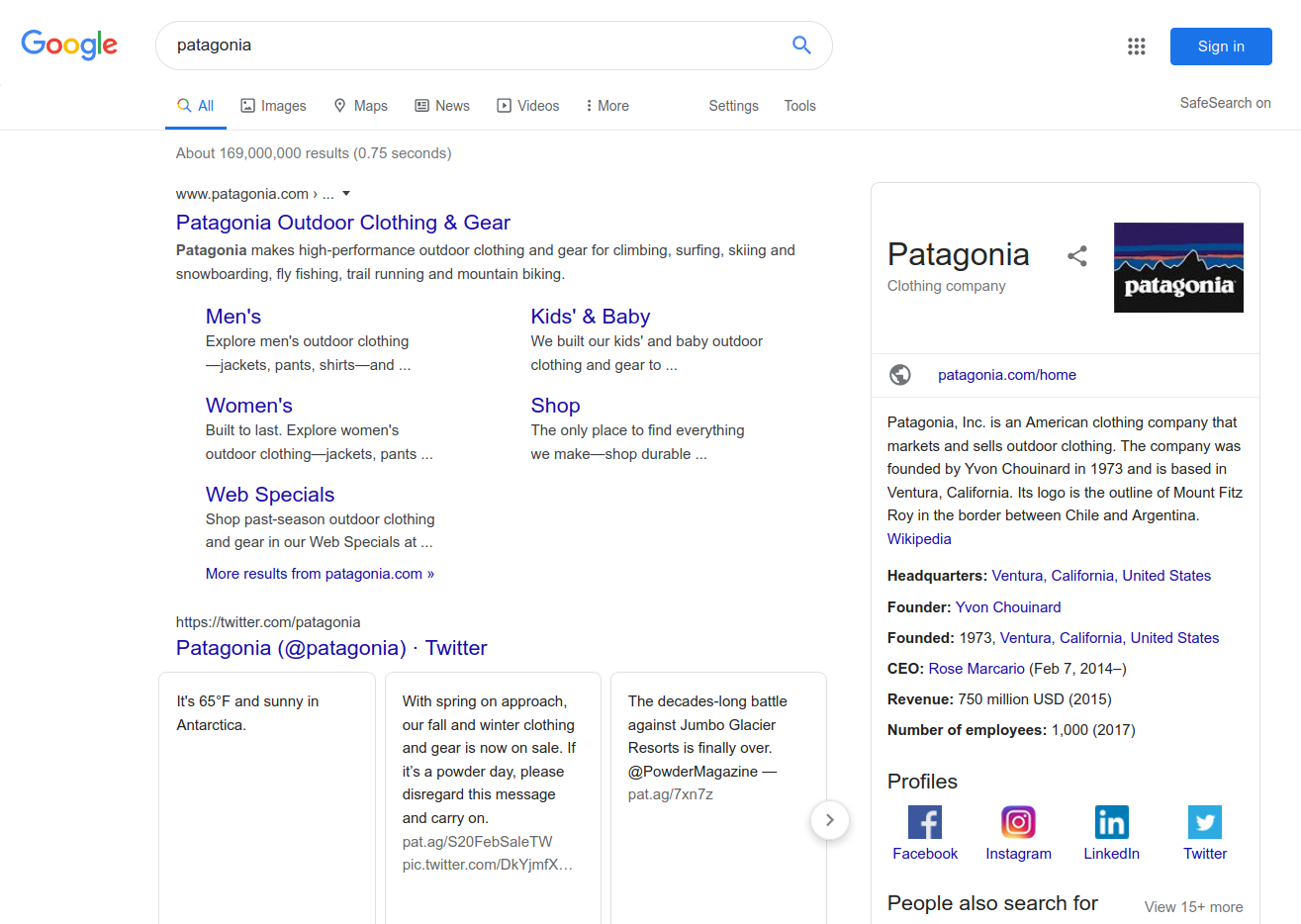Open the Wikipedia source link
1301x924 pixels.
click(919, 539)
